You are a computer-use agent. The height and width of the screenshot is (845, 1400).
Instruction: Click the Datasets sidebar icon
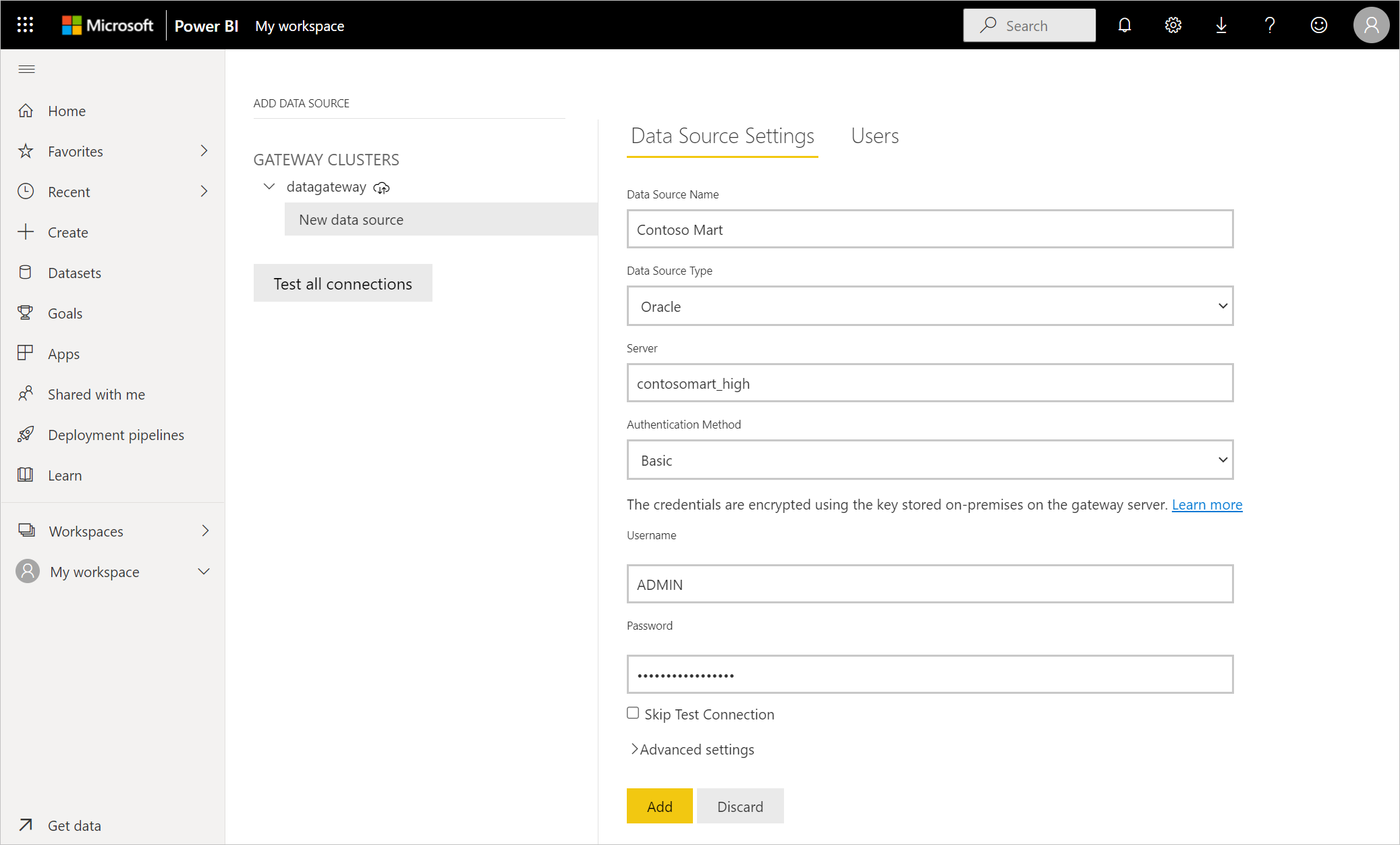pos(27,272)
